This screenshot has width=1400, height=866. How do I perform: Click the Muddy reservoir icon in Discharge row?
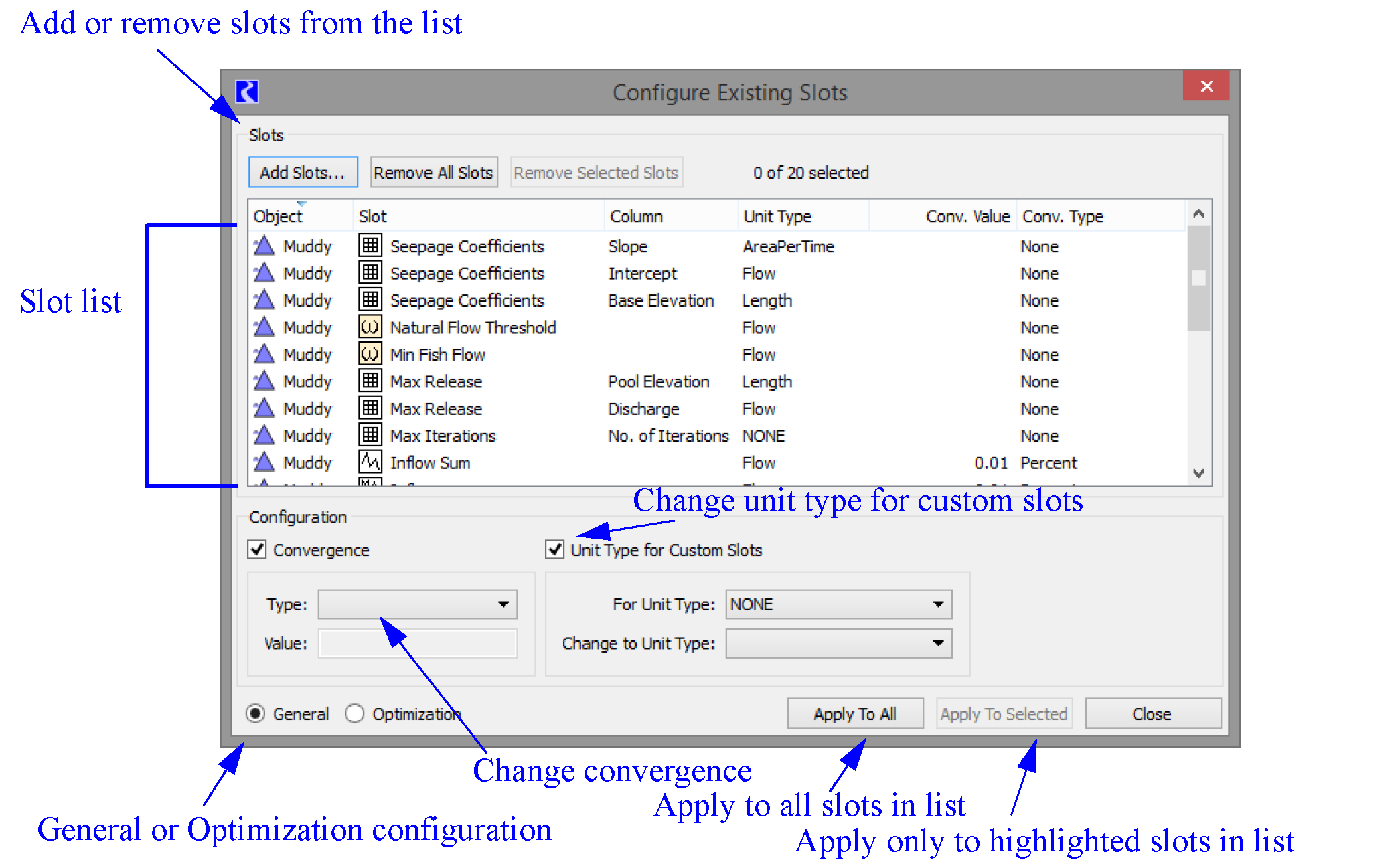pyautogui.click(x=264, y=408)
